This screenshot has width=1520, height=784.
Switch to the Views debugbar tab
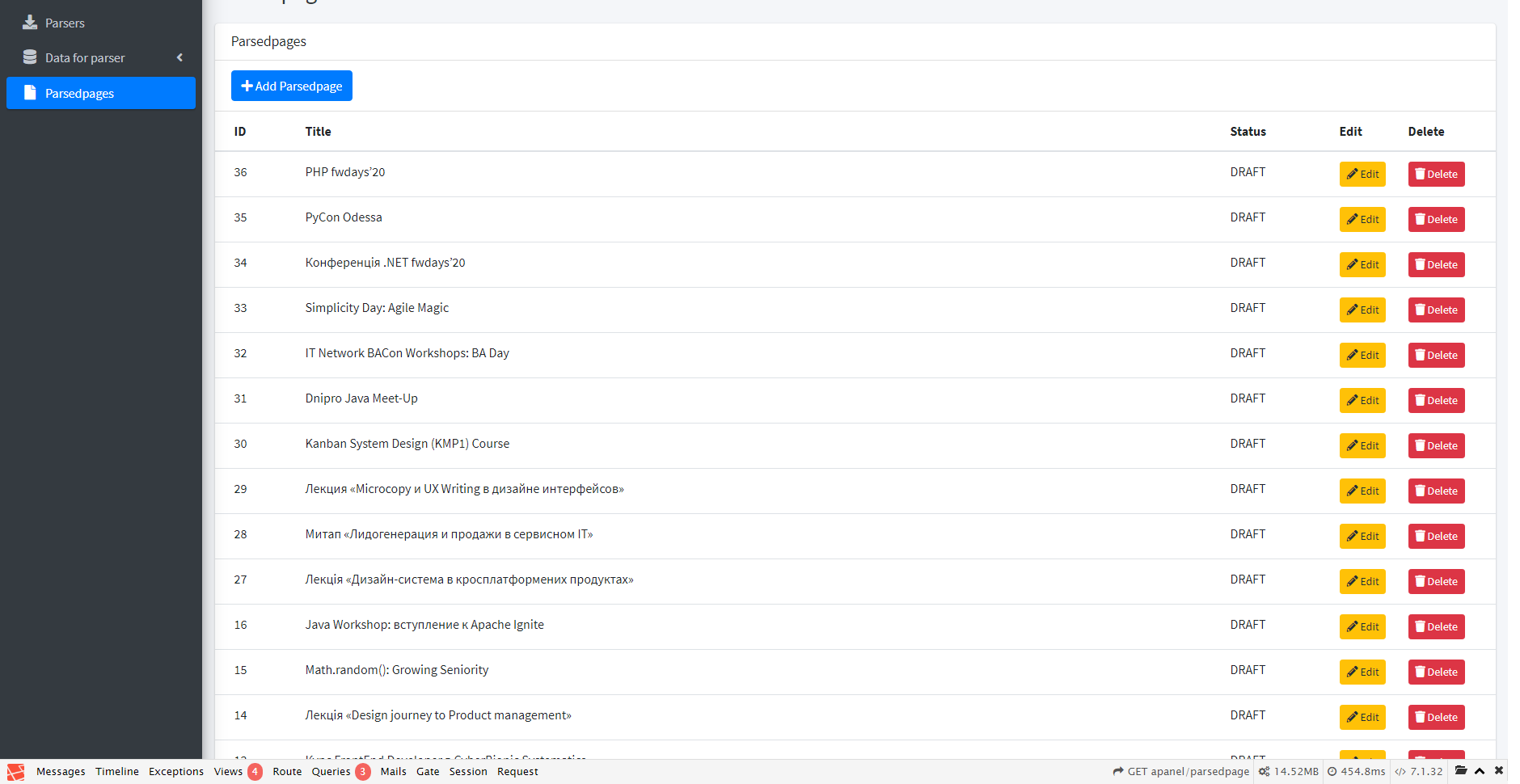point(228,772)
